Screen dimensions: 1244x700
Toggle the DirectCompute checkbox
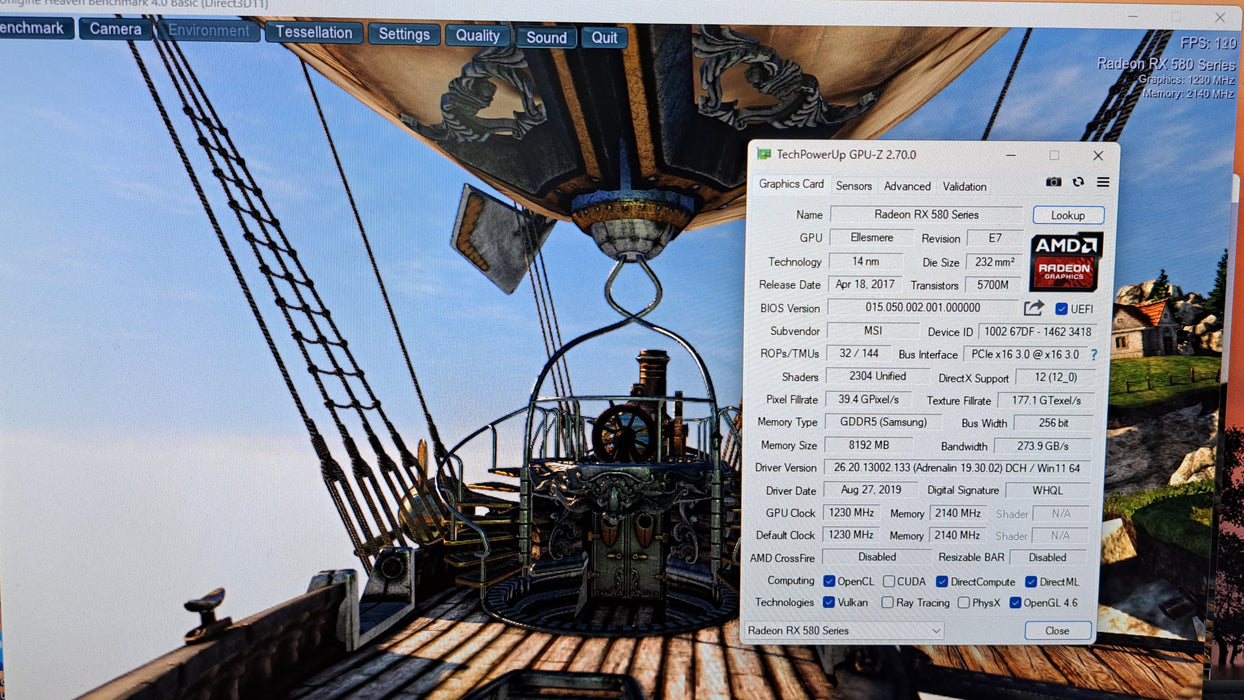[x=942, y=581]
